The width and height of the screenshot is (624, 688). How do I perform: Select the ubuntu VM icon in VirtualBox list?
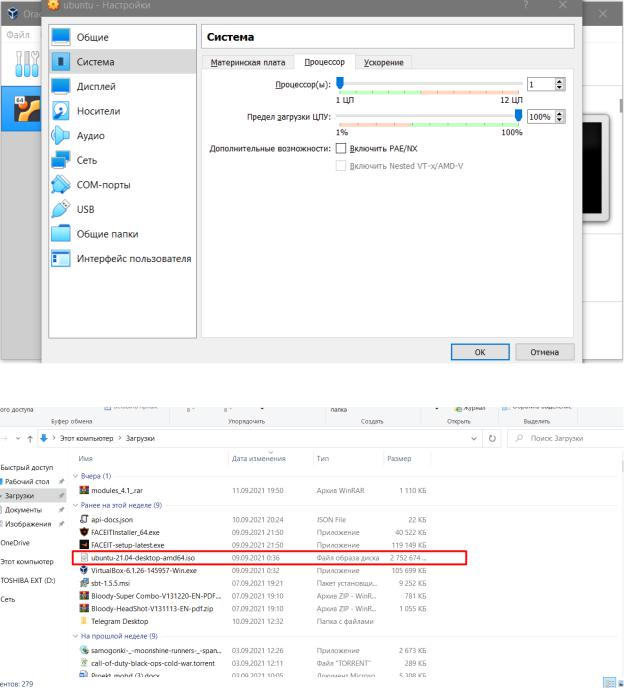26,109
